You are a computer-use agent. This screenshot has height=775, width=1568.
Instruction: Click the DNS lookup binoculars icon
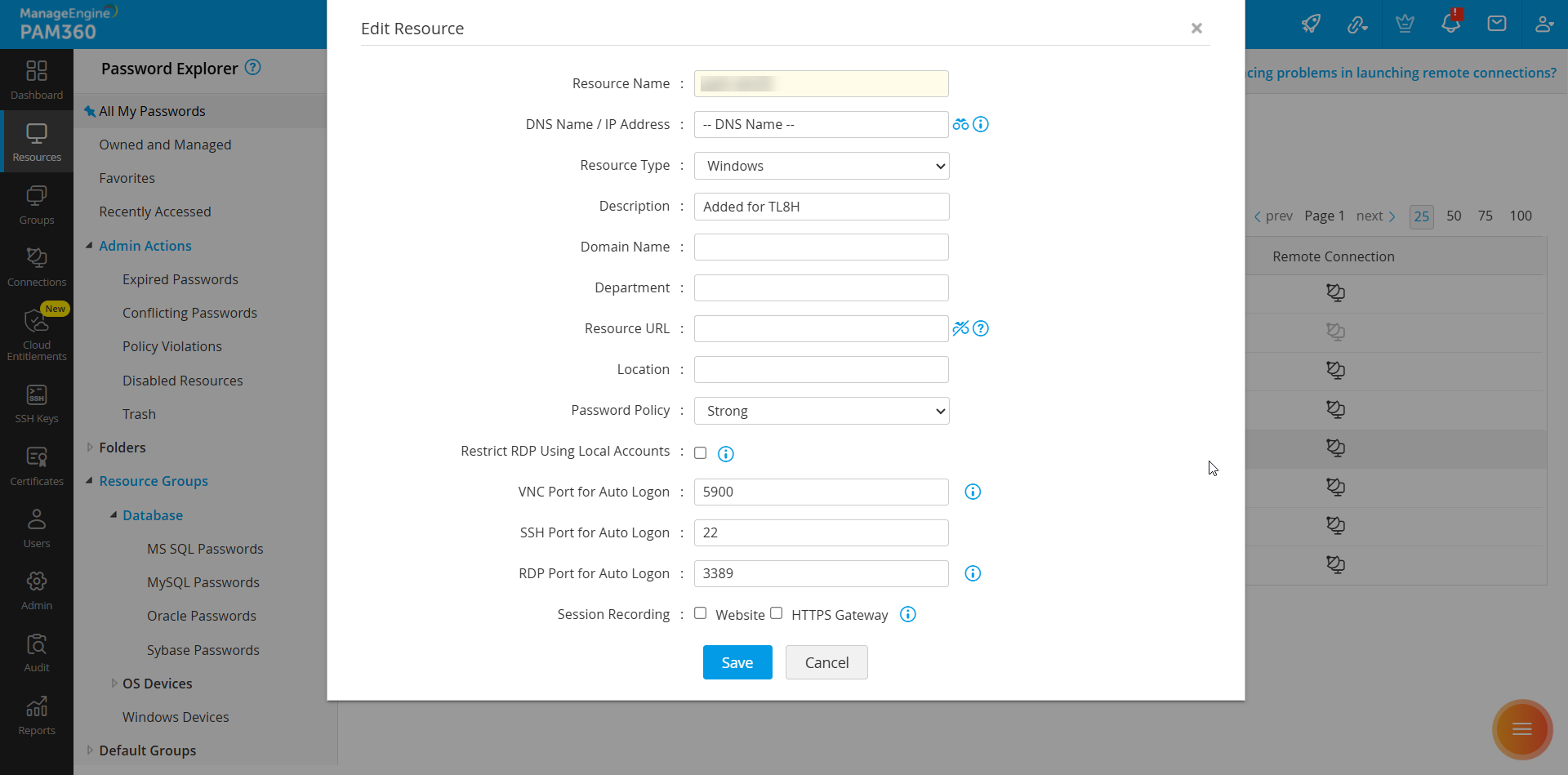point(960,124)
